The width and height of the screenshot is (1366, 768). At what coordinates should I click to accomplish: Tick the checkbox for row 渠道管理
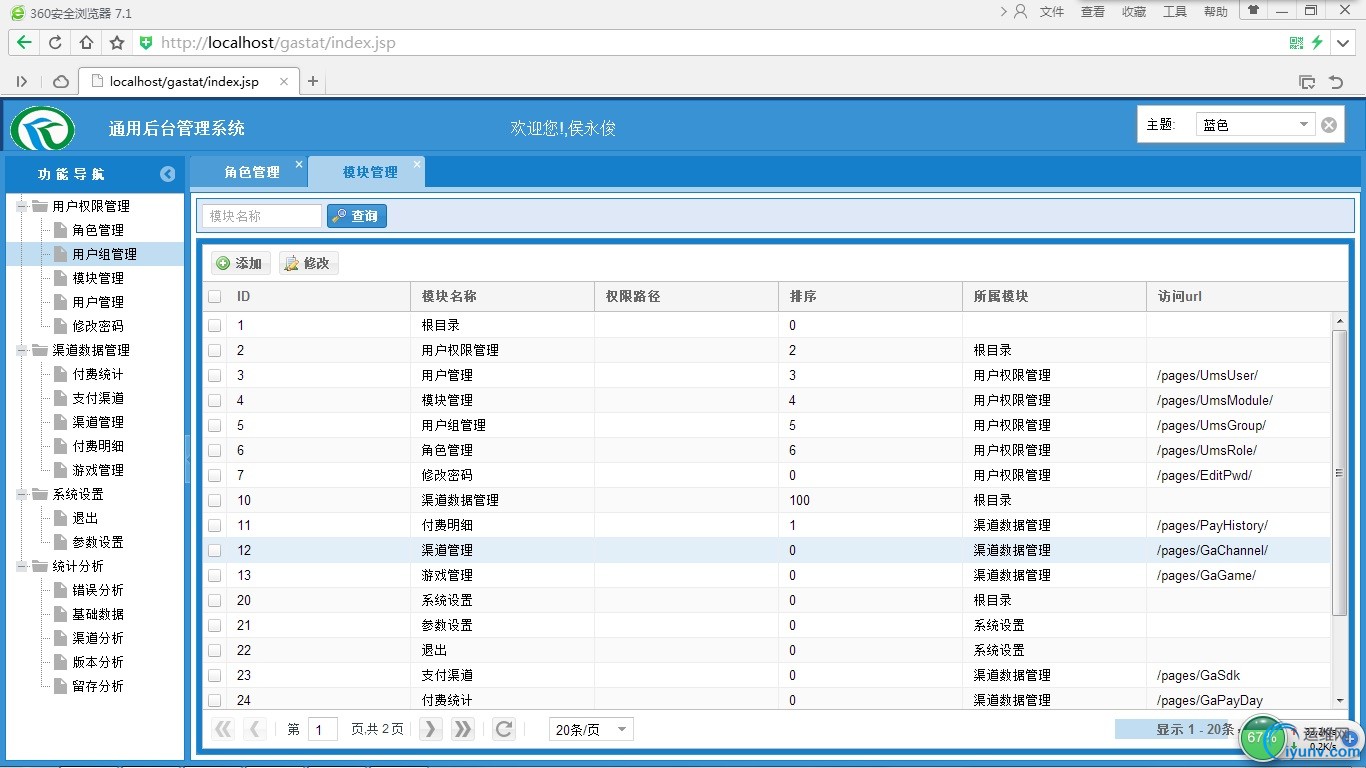tap(215, 551)
